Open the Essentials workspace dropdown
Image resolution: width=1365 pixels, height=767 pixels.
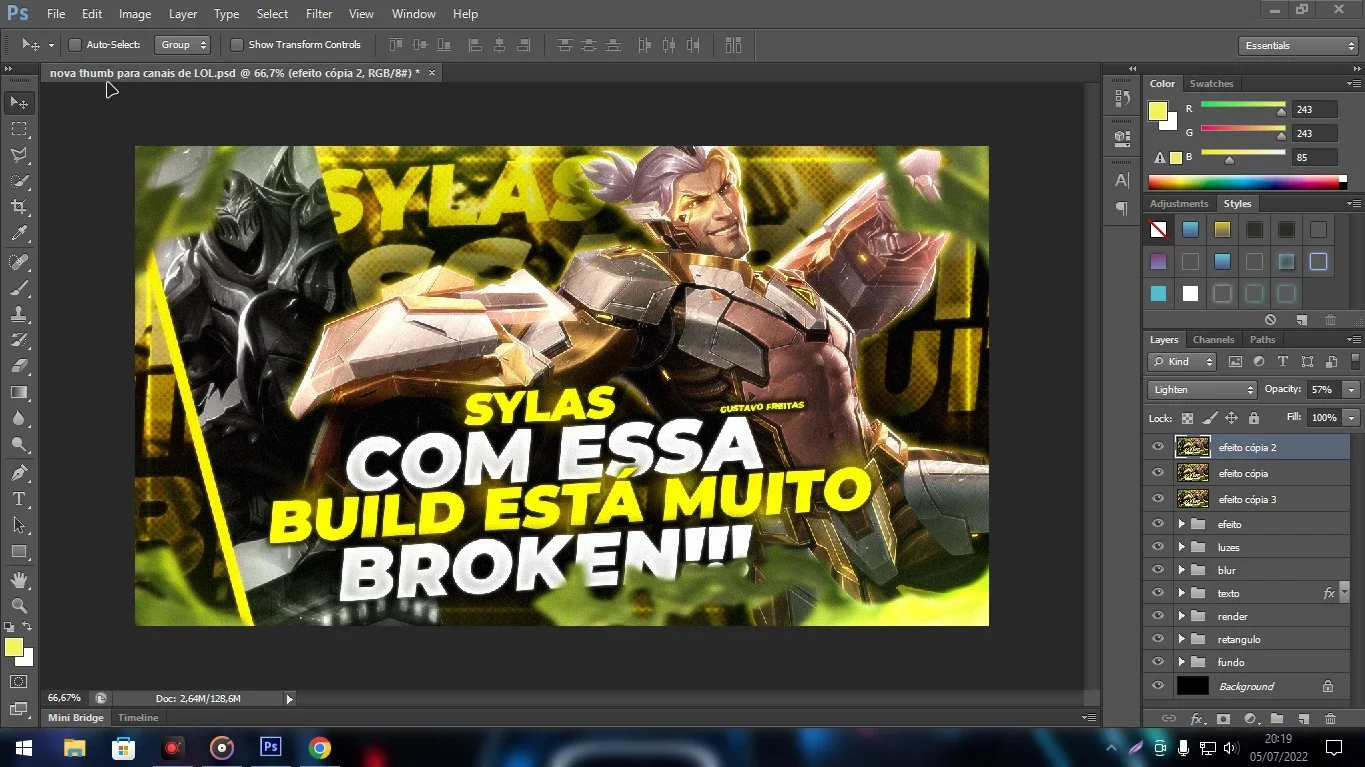[x=1297, y=45]
